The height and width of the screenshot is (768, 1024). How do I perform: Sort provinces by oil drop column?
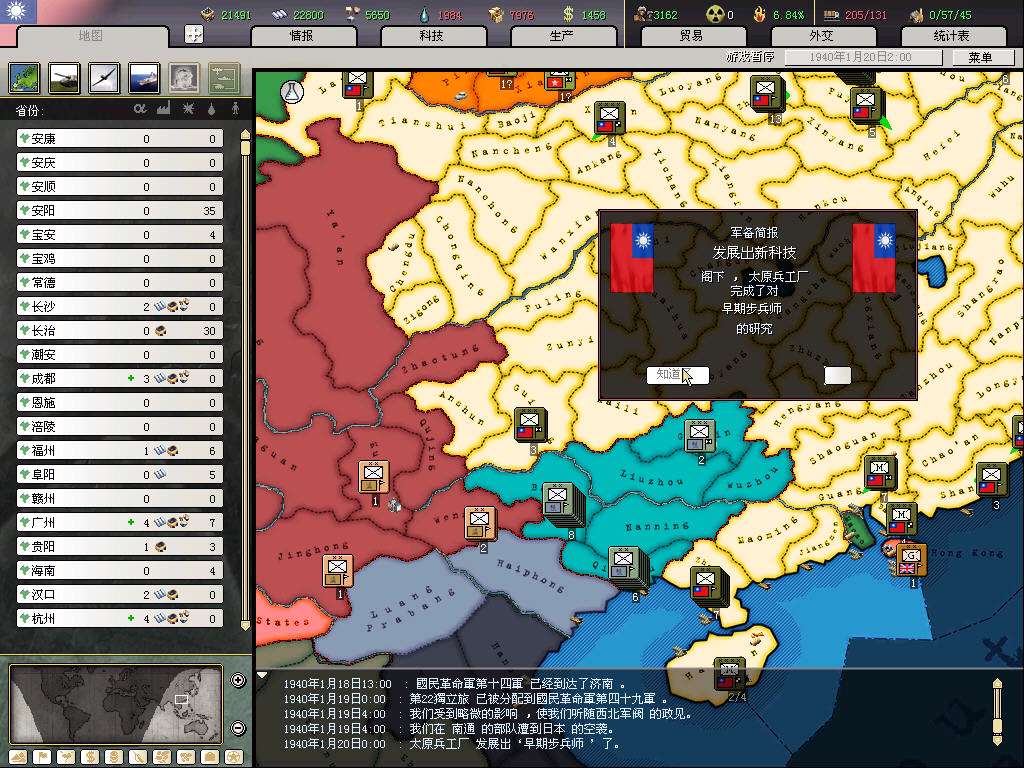[212, 109]
